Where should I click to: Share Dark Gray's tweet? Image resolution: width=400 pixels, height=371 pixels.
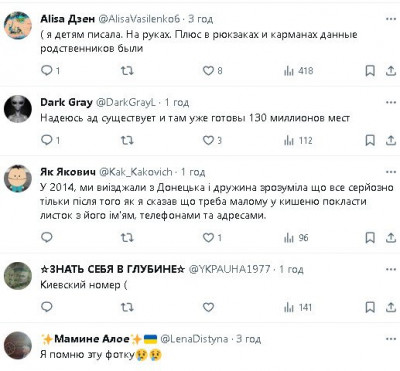pyautogui.click(x=391, y=140)
